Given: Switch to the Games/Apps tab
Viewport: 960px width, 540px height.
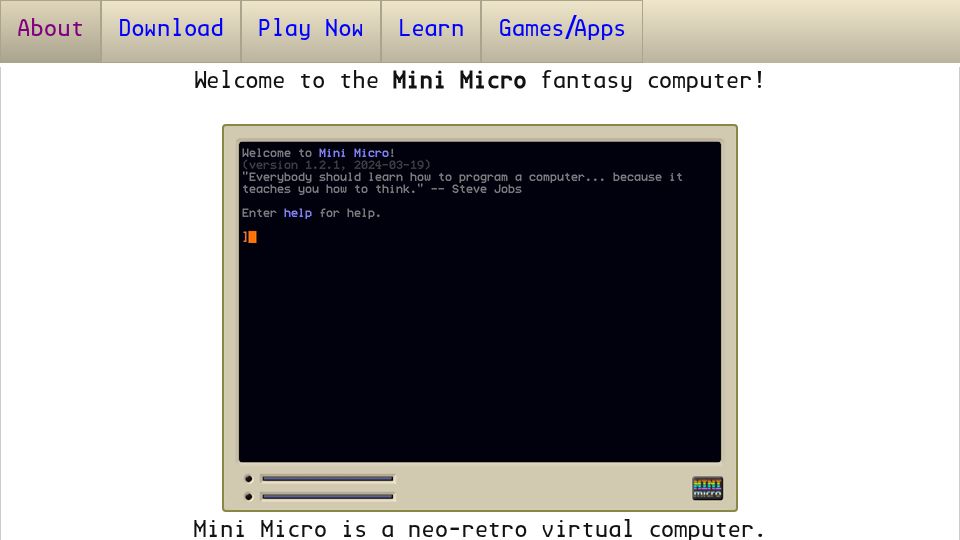Looking at the screenshot, I should coord(561,31).
